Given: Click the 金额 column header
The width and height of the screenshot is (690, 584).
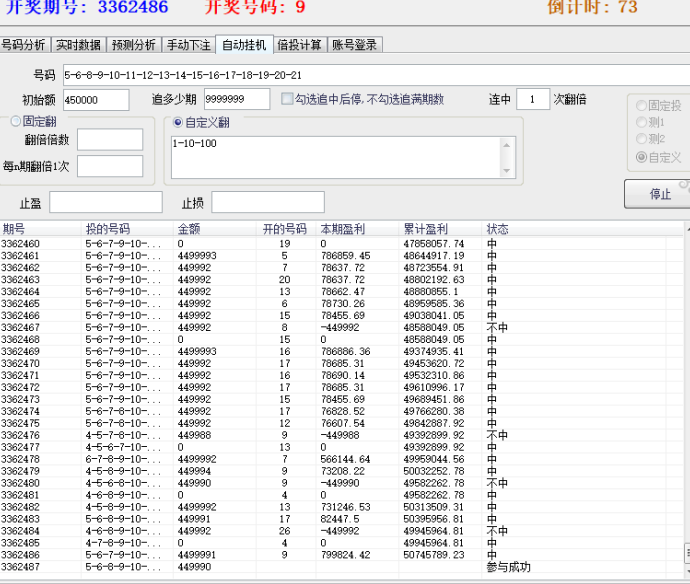Looking at the screenshot, I should coord(216,229).
